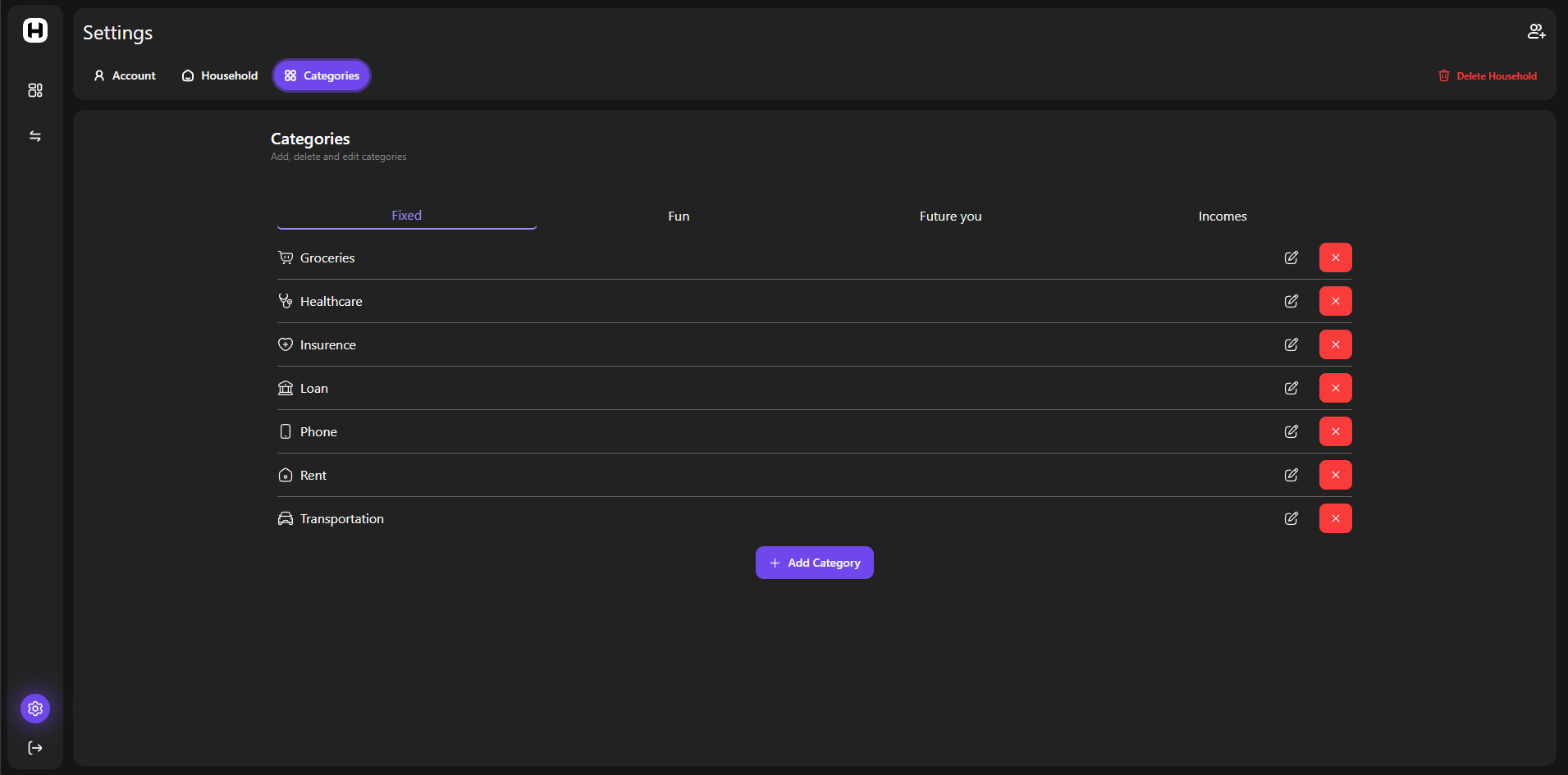Switch to the Fun categories tab
The width and height of the screenshot is (1568, 775).
click(x=679, y=217)
